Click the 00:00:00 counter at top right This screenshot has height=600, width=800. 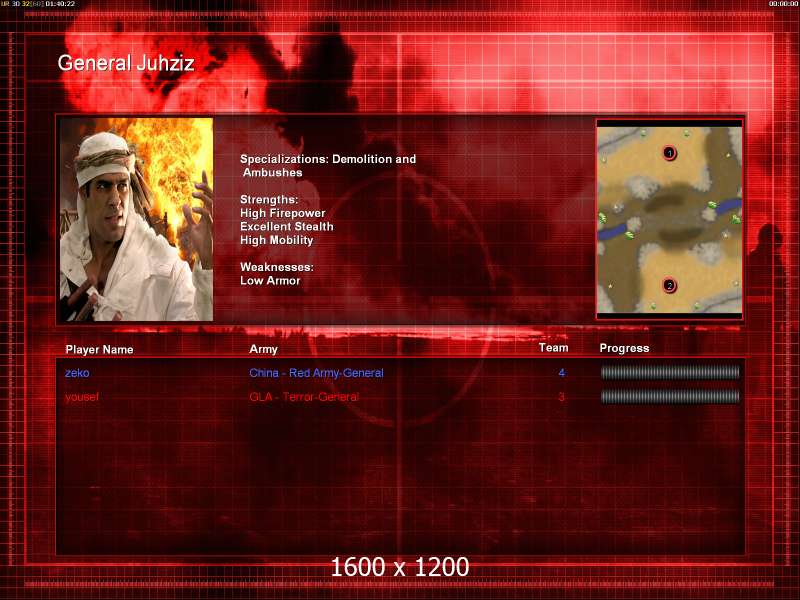coord(784,4)
